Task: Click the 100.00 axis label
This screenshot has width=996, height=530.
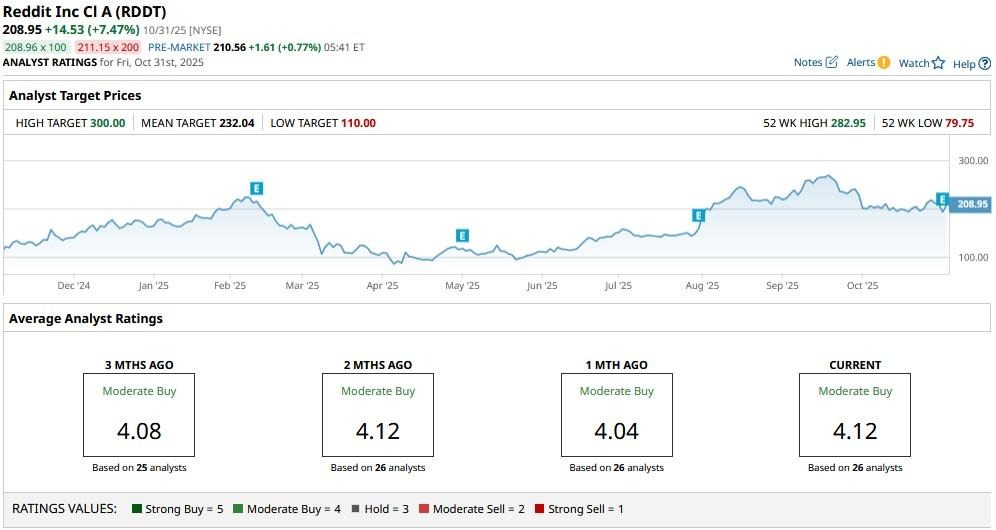Action: coord(973,257)
